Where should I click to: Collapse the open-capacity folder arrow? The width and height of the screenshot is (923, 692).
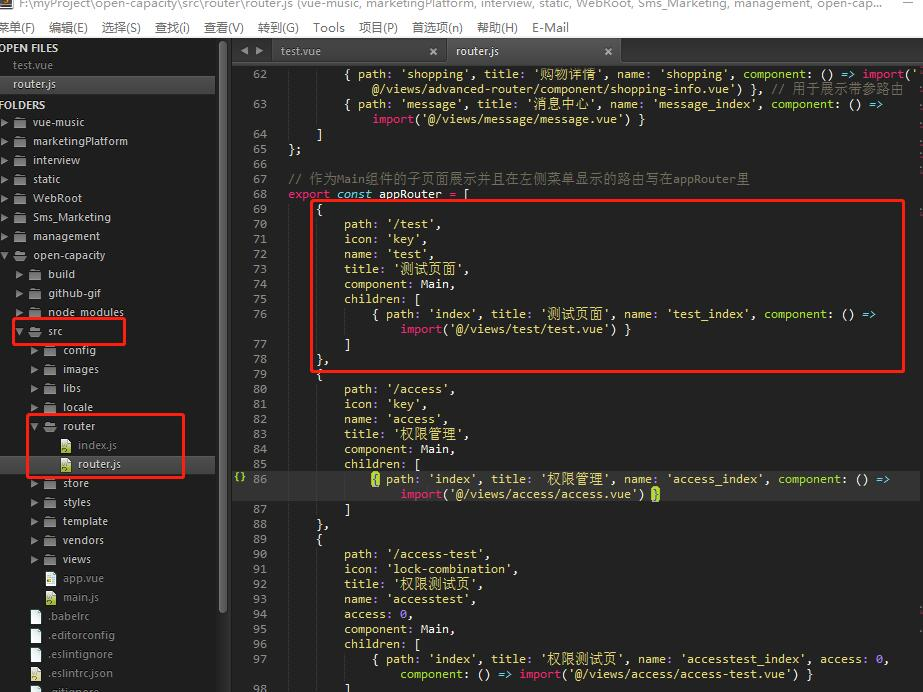tap(5, 255)
